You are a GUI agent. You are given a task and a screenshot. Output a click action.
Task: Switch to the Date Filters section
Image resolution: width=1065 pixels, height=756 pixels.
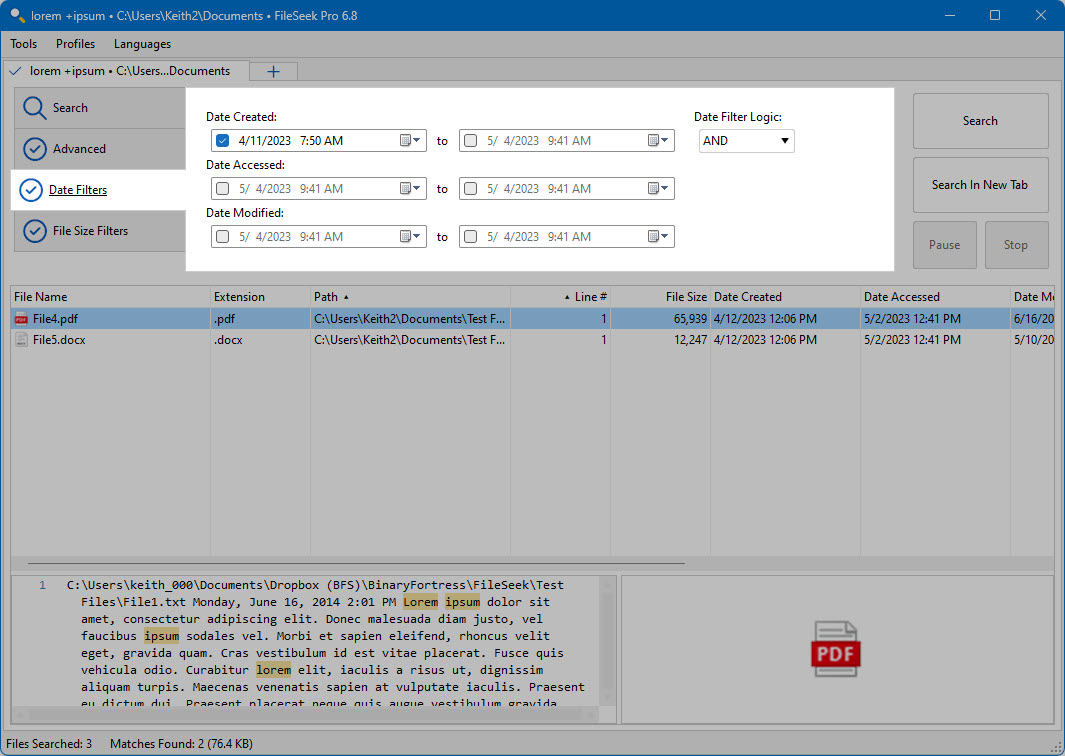98,190
